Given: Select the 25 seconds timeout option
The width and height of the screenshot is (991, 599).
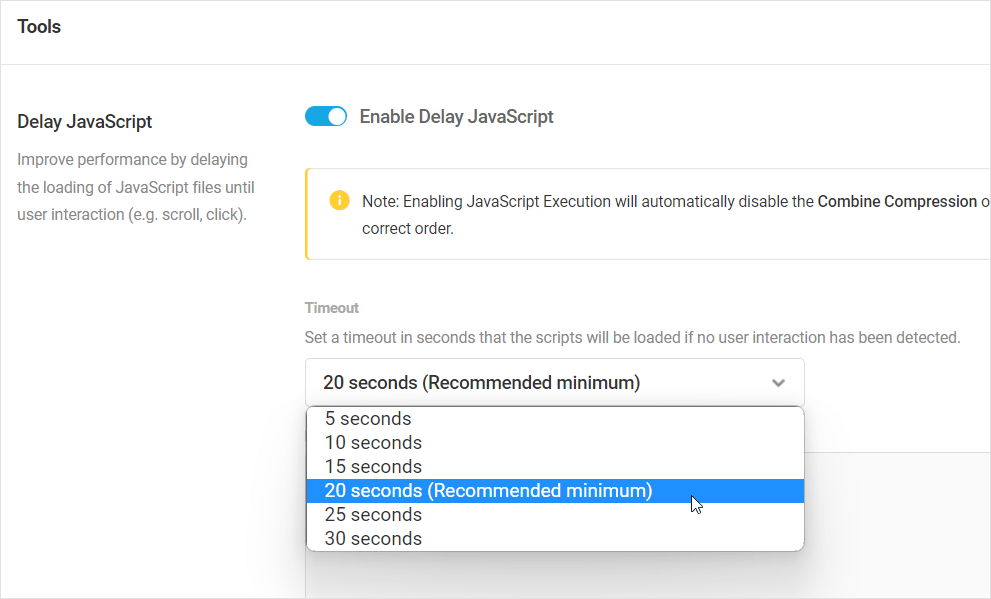Looking at the screenshot, I should point(373,514).
